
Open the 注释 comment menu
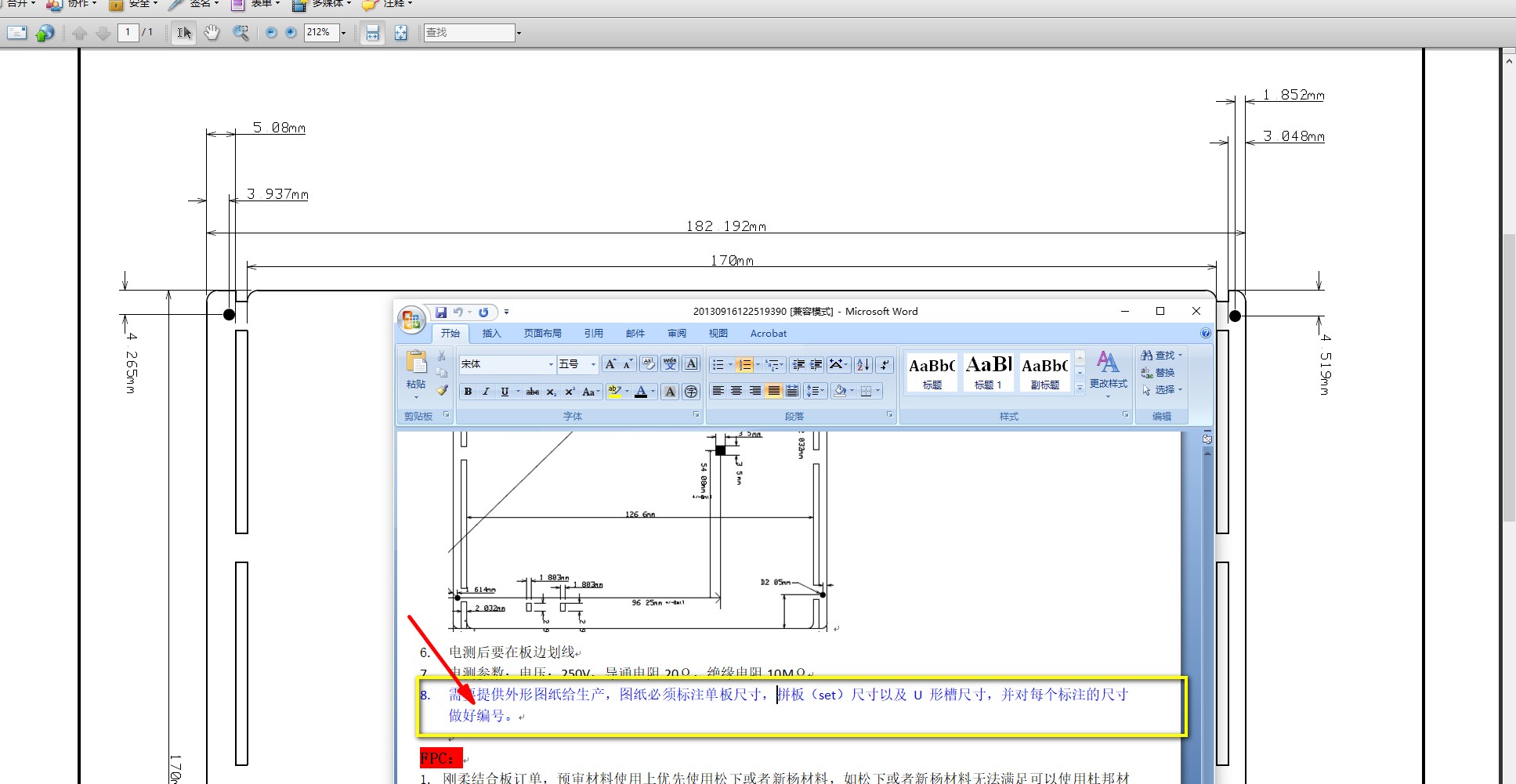[x=388, y=4]
